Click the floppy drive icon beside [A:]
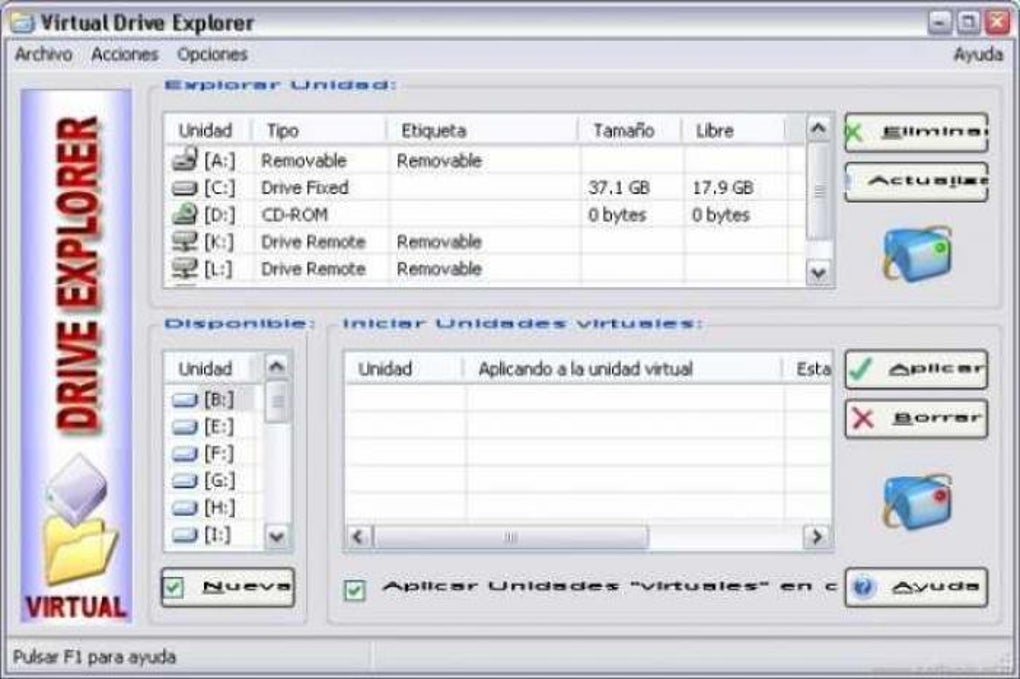Viewport: 1020px width, 679px height. pyautogui.click(x=183, y=160)
